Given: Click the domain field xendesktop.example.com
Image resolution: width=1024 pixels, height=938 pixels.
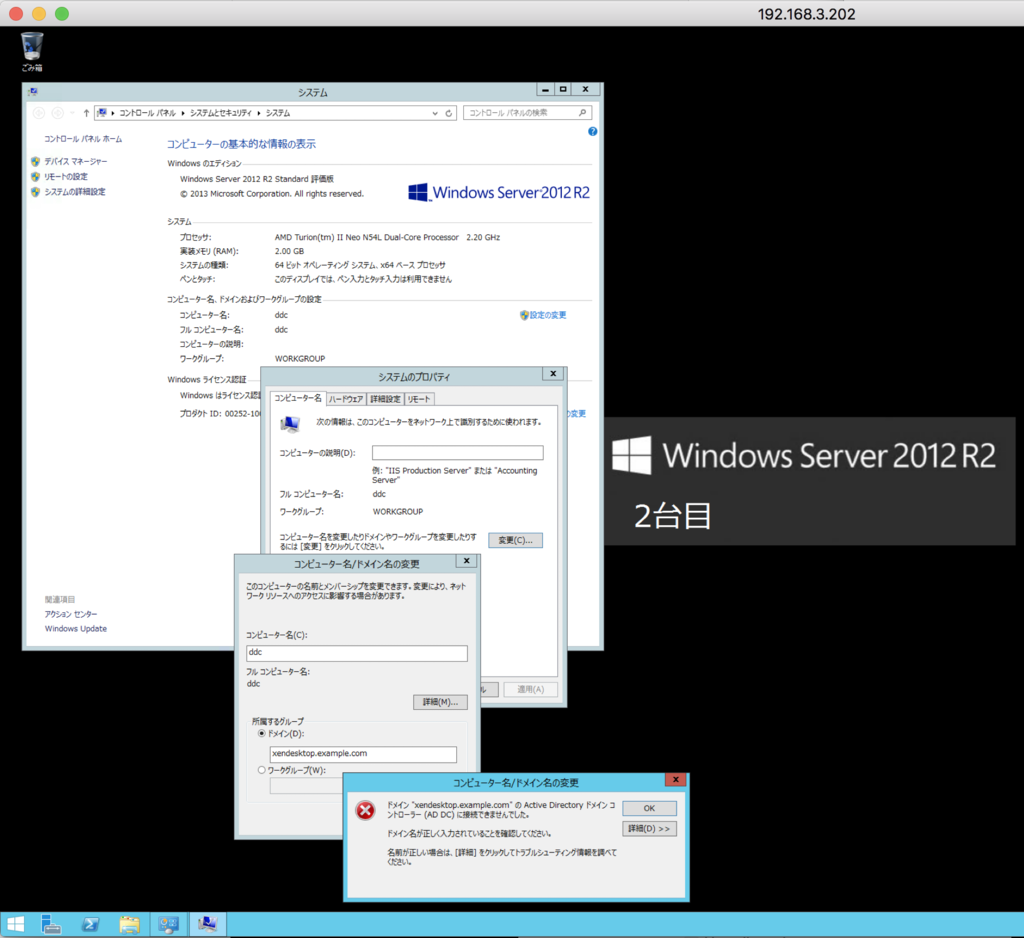Looking at the screenshot, I should [363, 754].
